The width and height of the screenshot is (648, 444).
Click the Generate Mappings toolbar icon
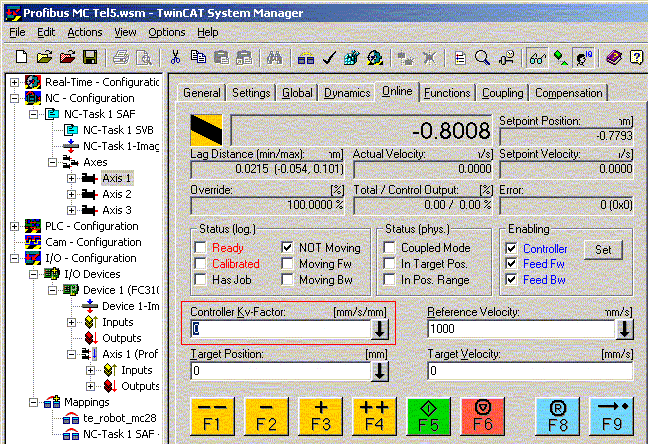pyautogui.click(x=306, y=57)
